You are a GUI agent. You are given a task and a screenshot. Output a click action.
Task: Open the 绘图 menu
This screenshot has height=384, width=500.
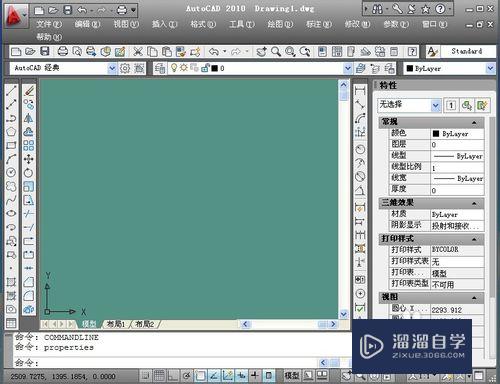click(280, 24)
